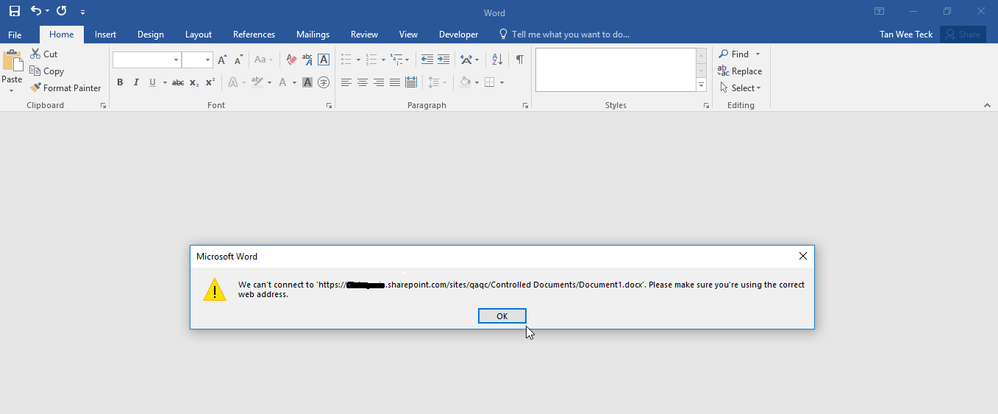The image size is (998, 414).
Task: Open the Change Case Aa dropdown
Action: coord(263,60)
